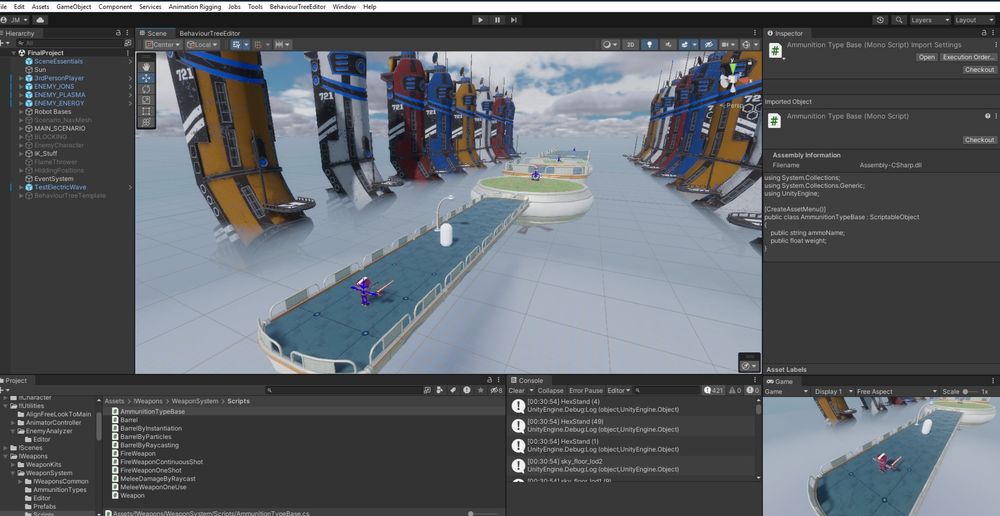Open the global search magnifier icon

(x=899, y=20)
